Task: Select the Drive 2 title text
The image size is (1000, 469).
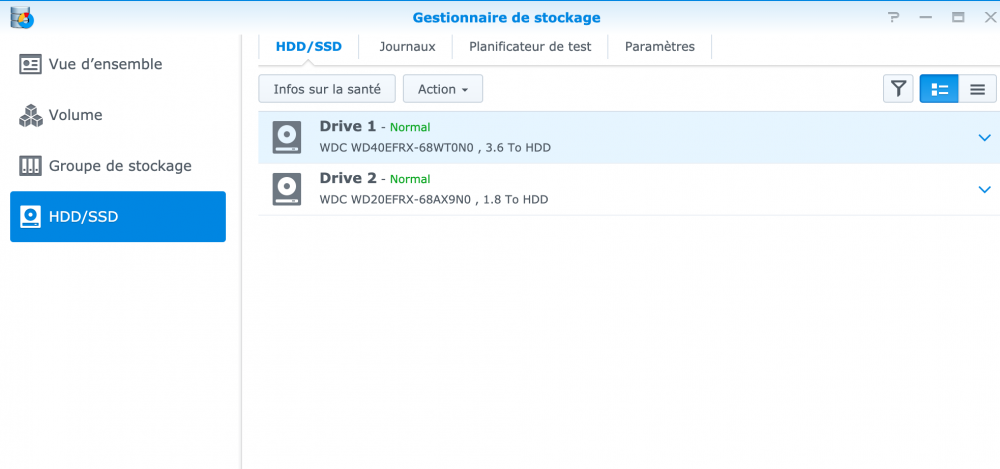Action: click(348, 178)
